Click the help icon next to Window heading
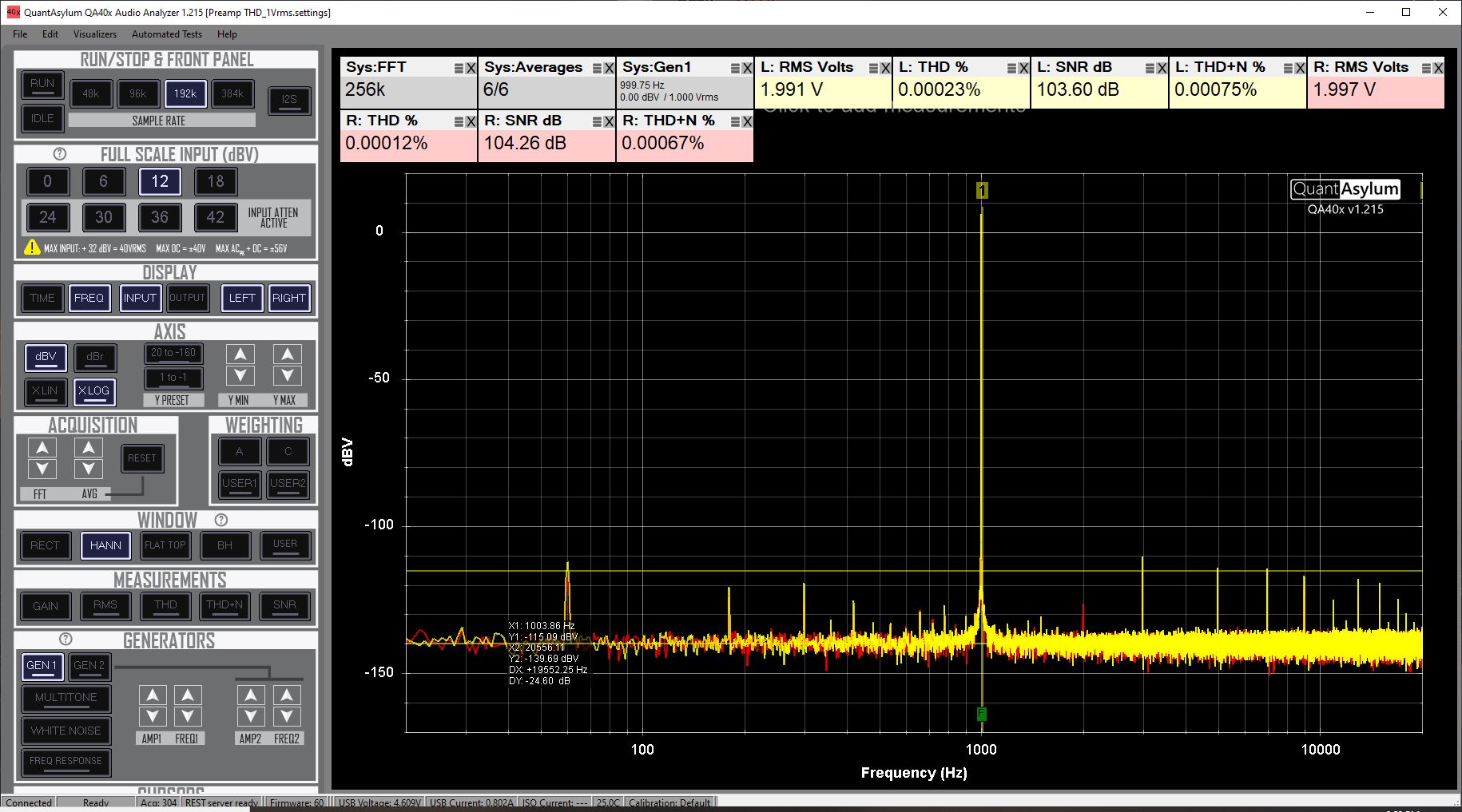 click(x=221, y=520)
